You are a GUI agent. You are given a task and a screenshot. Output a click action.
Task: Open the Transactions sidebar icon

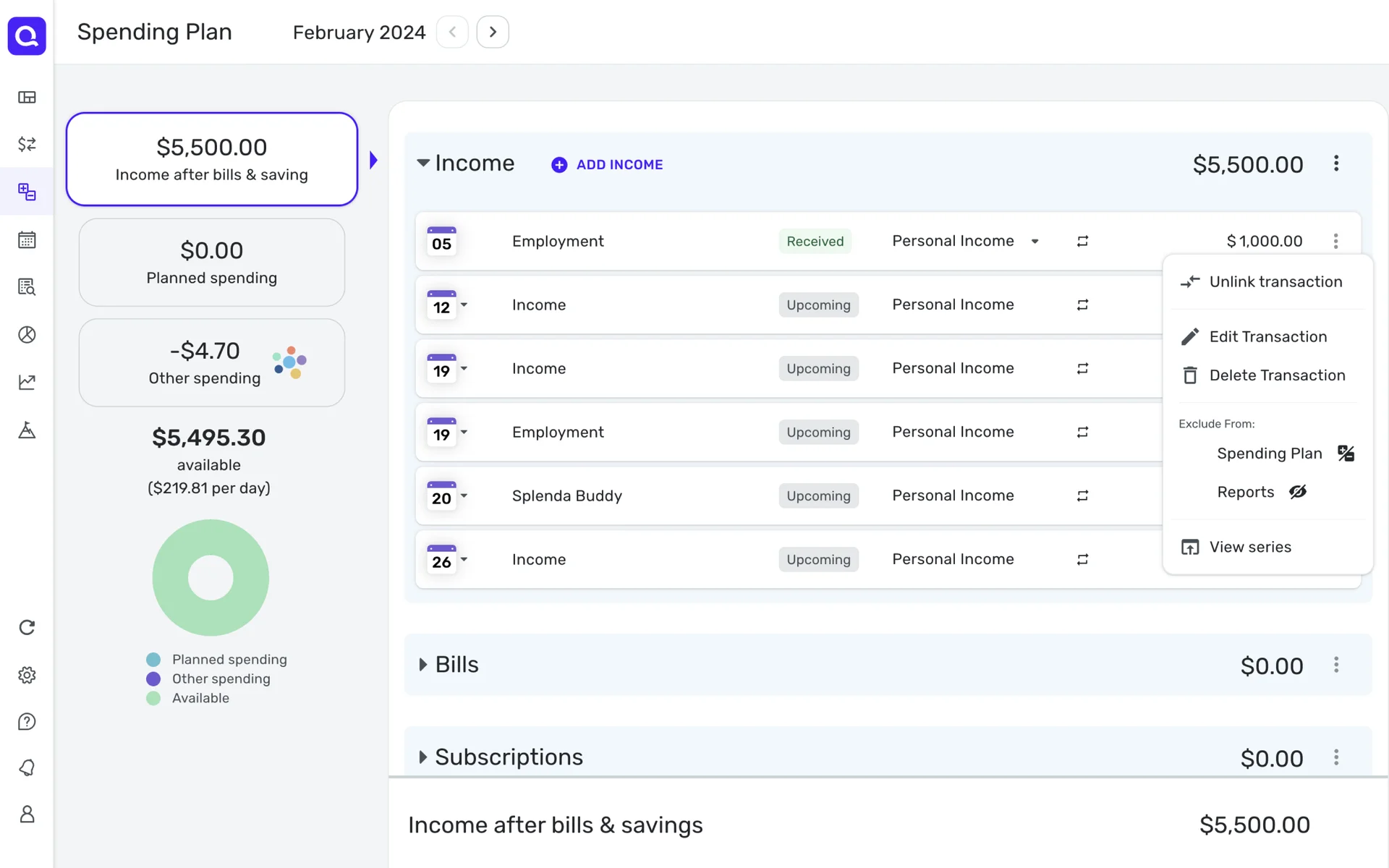tap(27, 144)
